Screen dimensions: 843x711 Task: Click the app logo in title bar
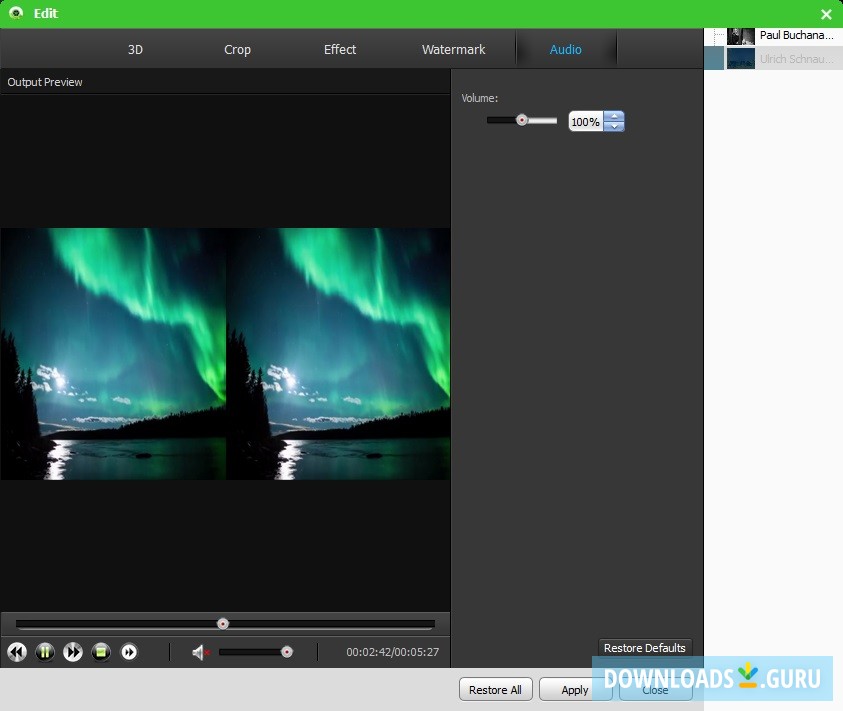point(16,13)
